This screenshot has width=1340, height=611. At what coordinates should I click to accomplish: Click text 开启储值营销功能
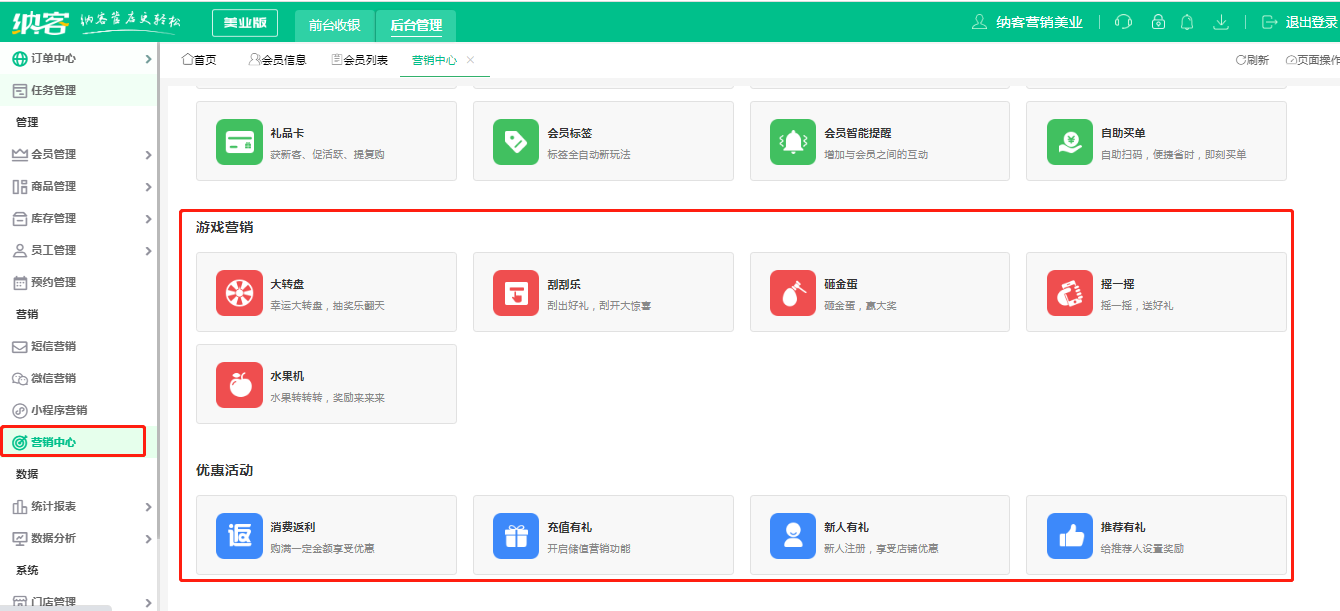tap(589, 548)
